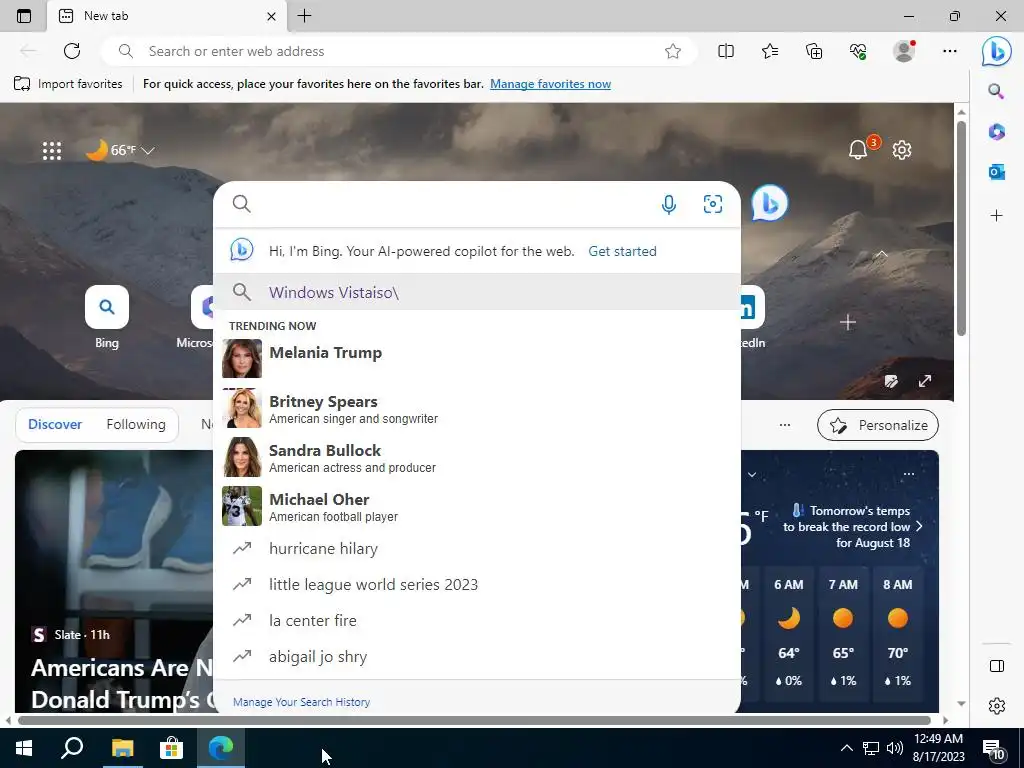Viewport: 1024px width, 768px height.
Task: Click Get started for Bing copilot
Action: [622, 251]
